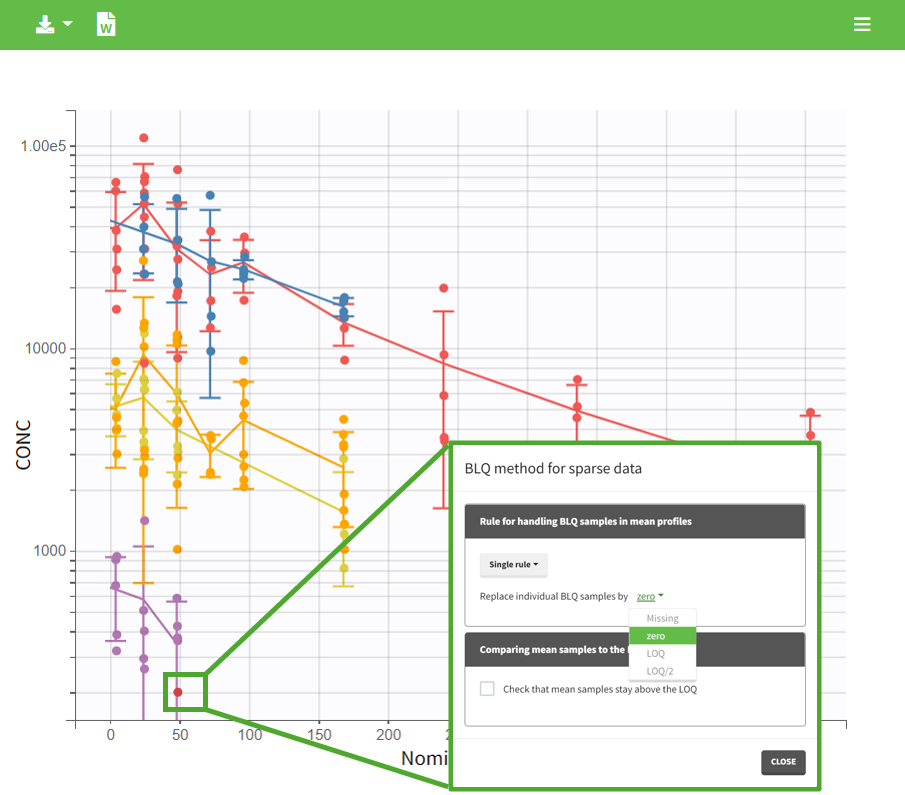Open the hamburger menu at top right
The height and width of the screenshot is (795, 905).
click(862, 25)
